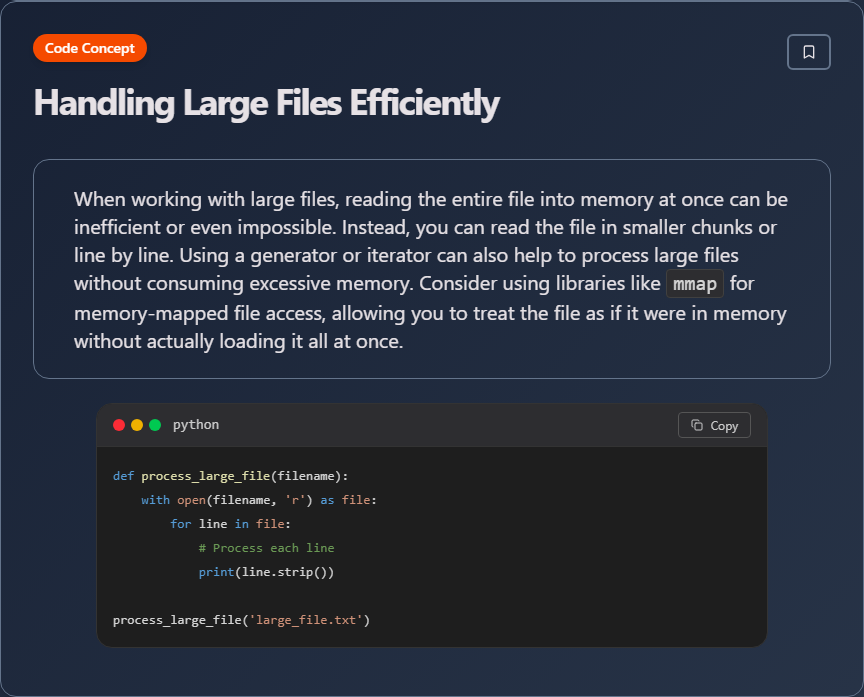Click the yellow traffic light dot

pyautogui.click(x=136, y=424)
